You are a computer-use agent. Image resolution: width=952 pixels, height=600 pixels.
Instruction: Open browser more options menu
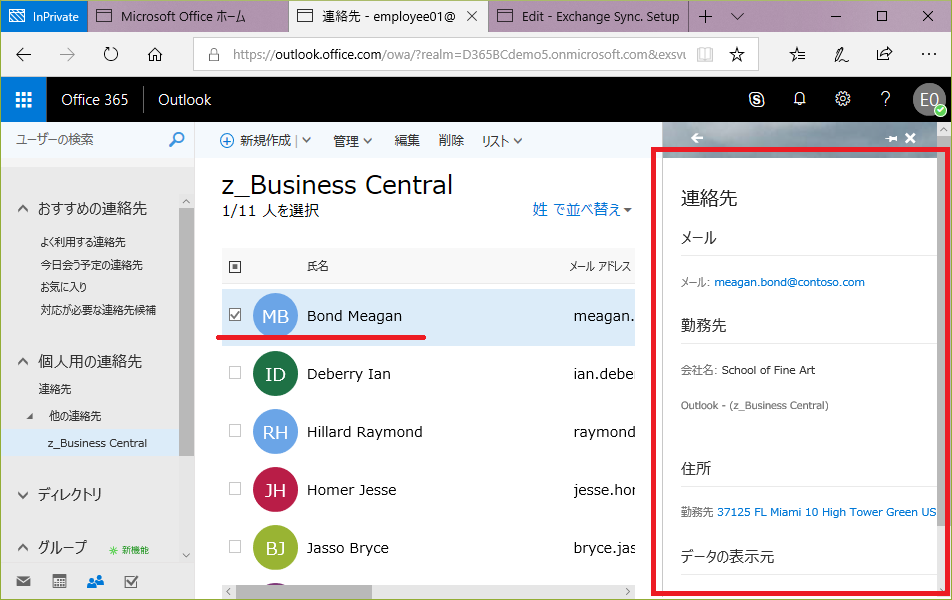(928, 55)
